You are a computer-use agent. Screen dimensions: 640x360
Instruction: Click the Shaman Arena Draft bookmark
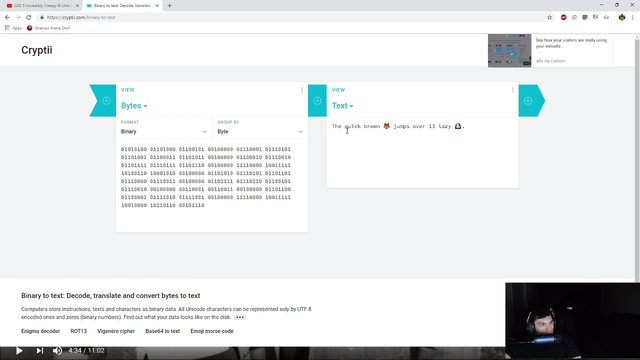[49, 28]
